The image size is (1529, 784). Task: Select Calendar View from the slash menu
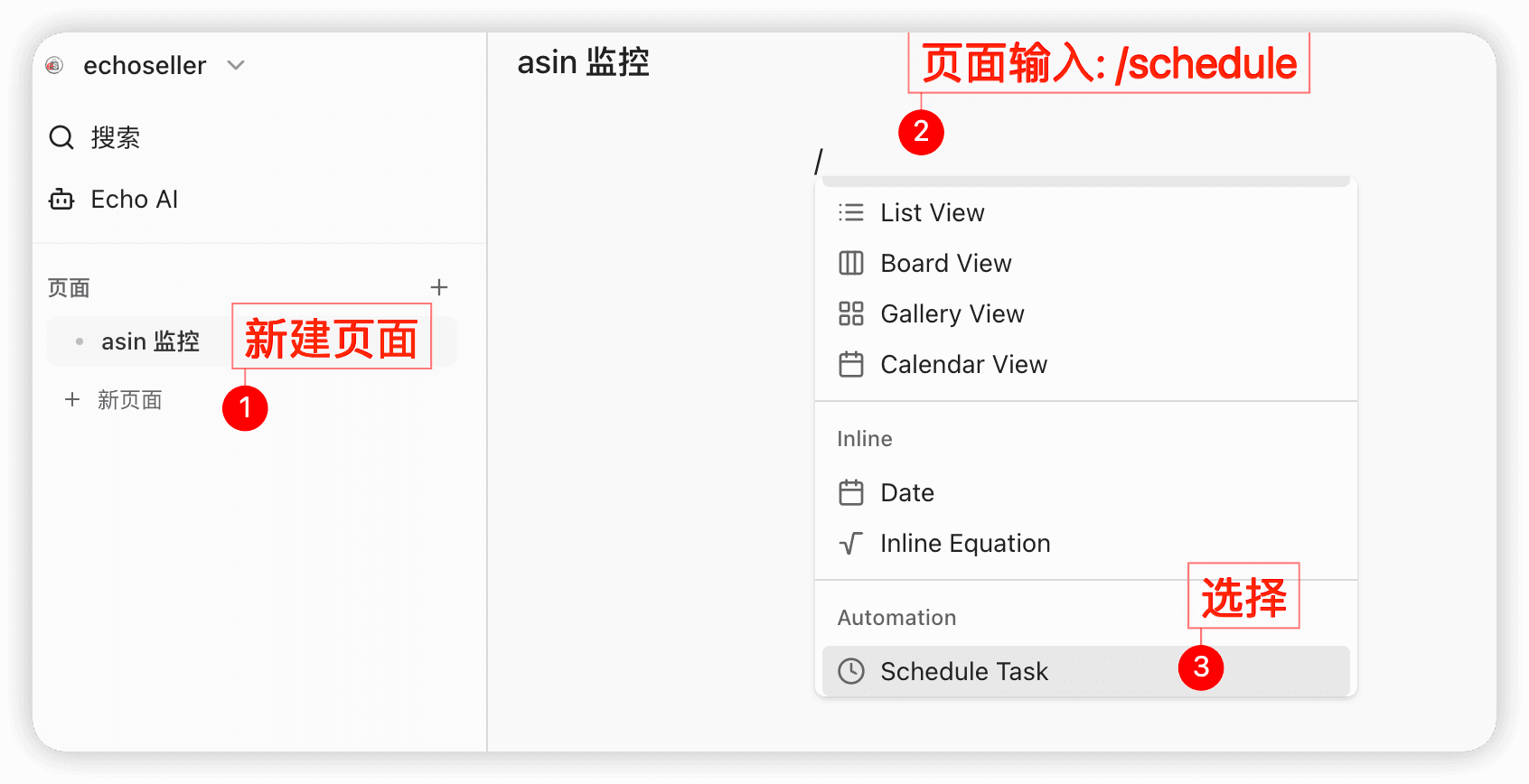coord(963,364)
